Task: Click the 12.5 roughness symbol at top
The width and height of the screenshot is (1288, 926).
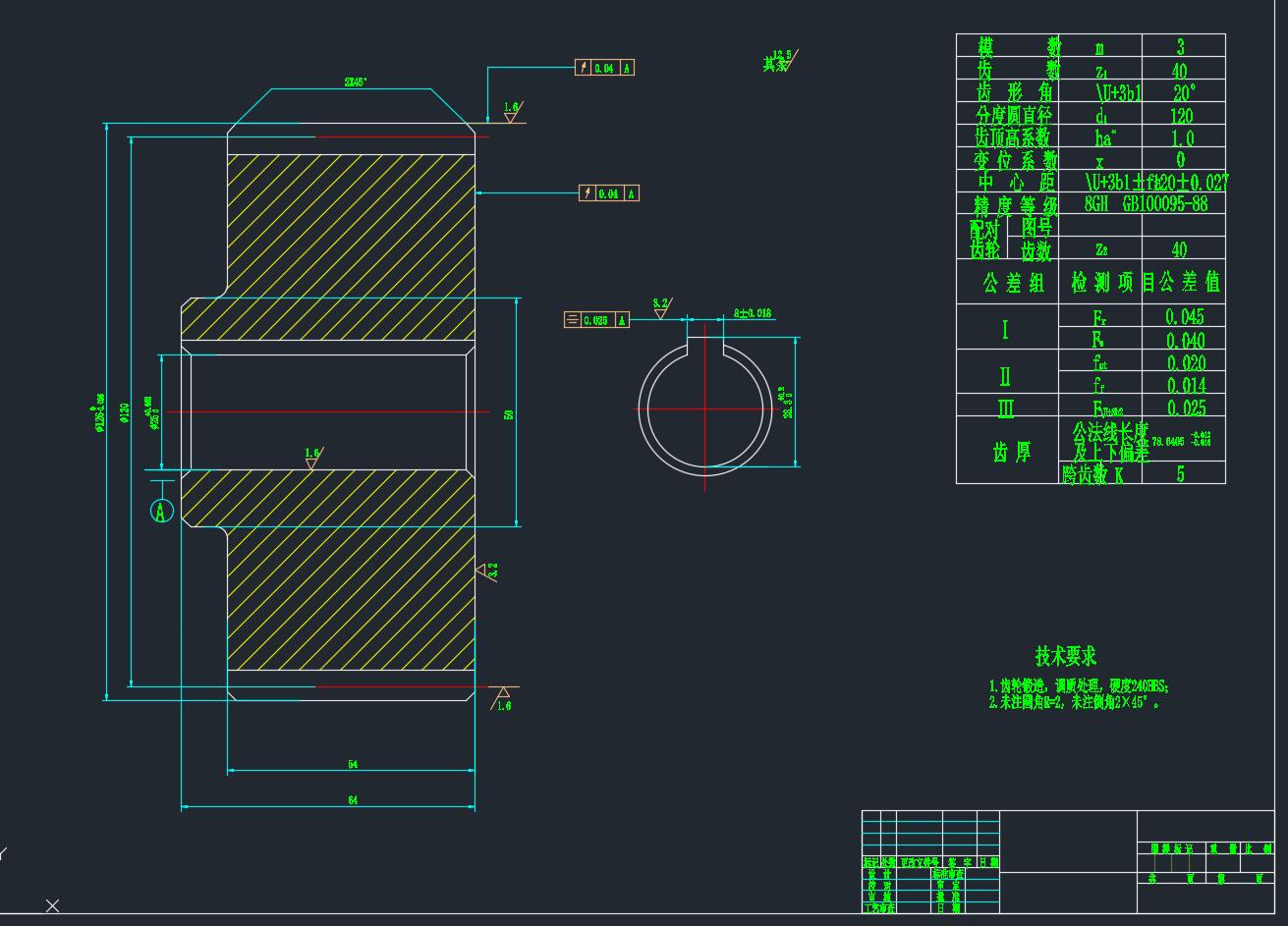Action: (x=782, y=61)
